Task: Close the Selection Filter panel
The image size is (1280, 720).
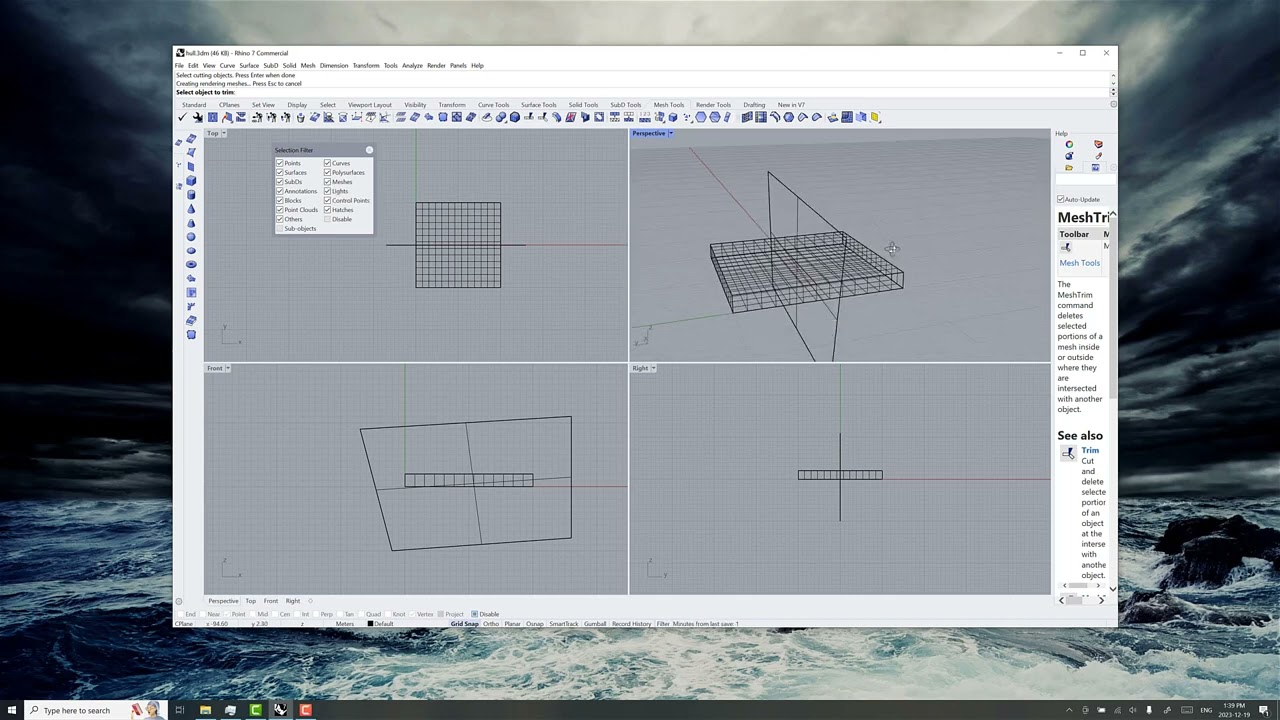Action: click(369, 150)
